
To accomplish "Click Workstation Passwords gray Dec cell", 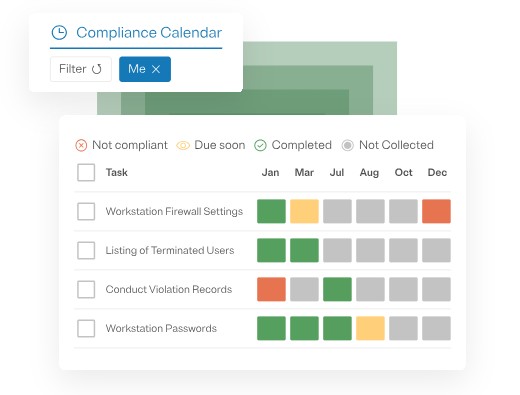I will [436, 328].
